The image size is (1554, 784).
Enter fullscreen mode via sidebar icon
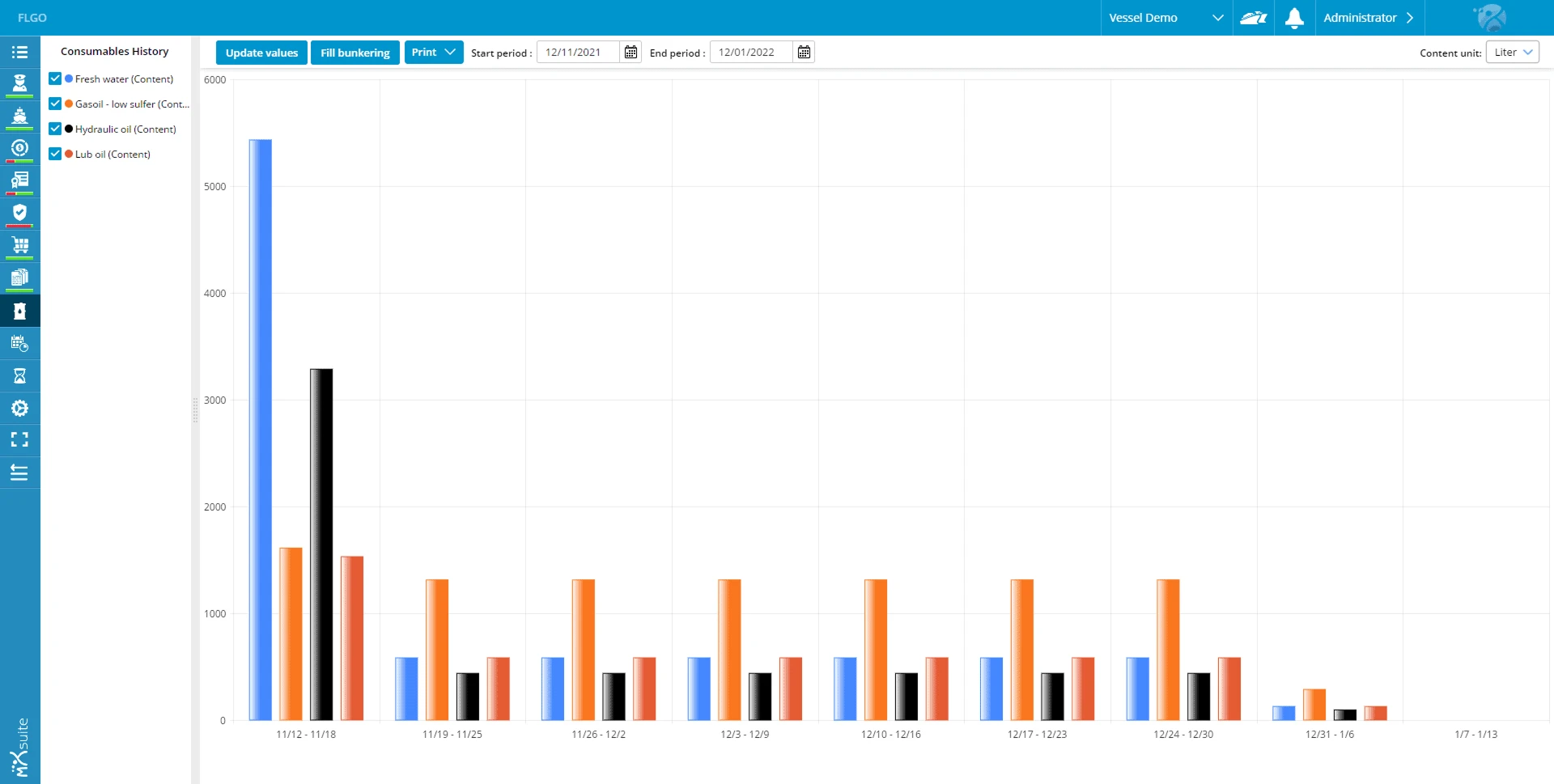tap(20, 439)
